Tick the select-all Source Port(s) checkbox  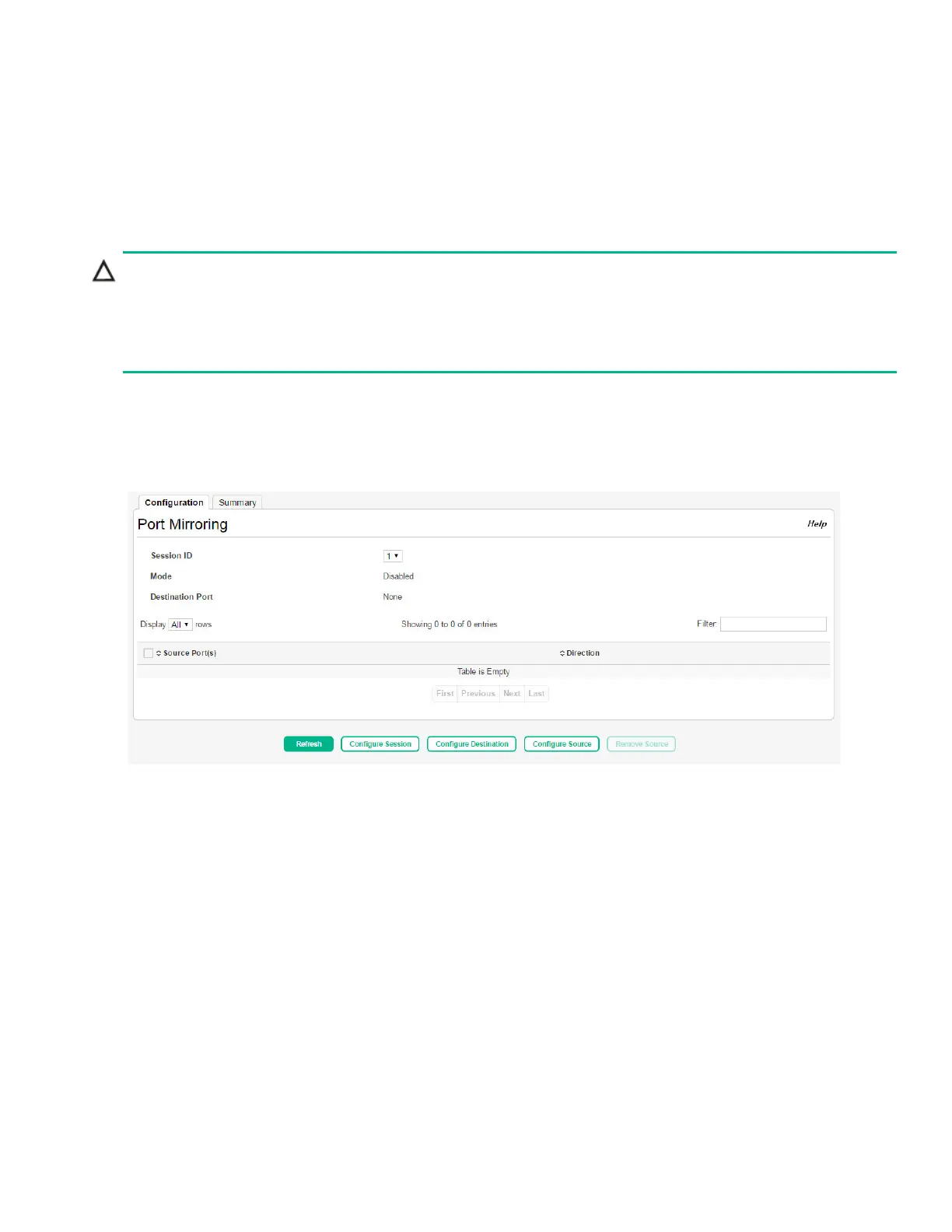[149, 653]
